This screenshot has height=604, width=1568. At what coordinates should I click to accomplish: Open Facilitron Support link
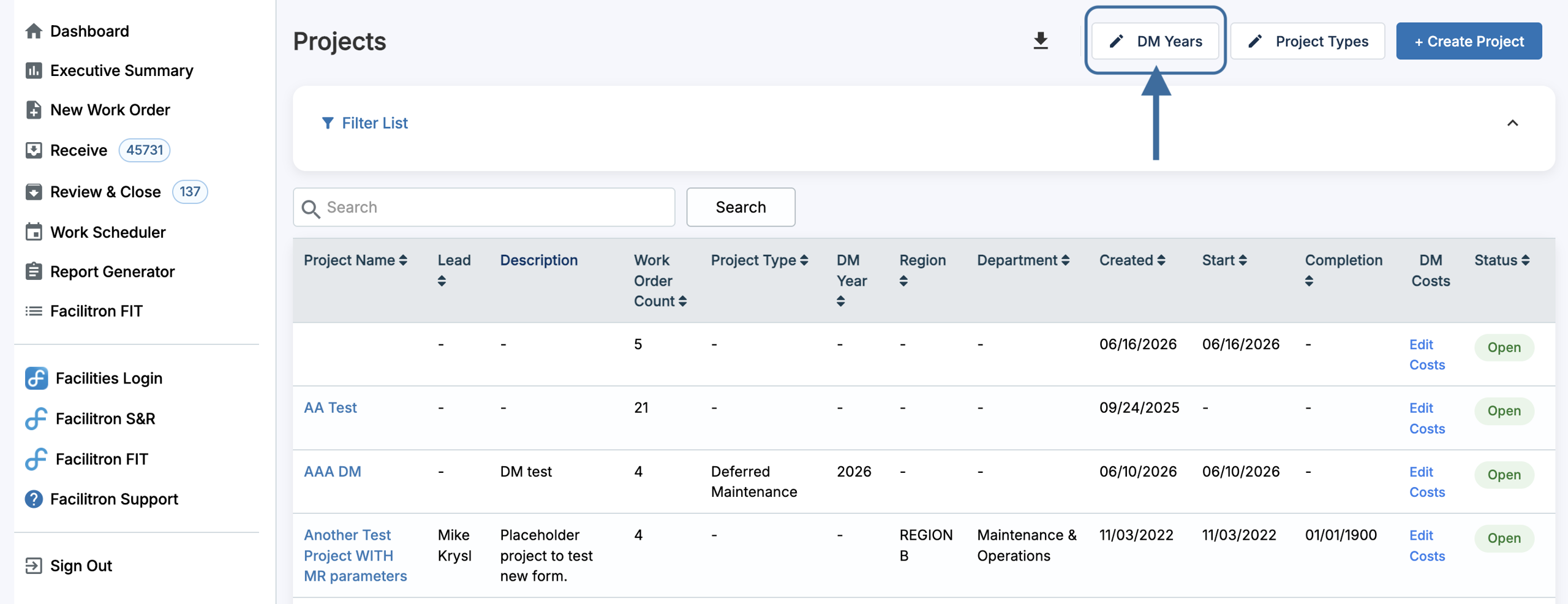(x=114, y=499)
